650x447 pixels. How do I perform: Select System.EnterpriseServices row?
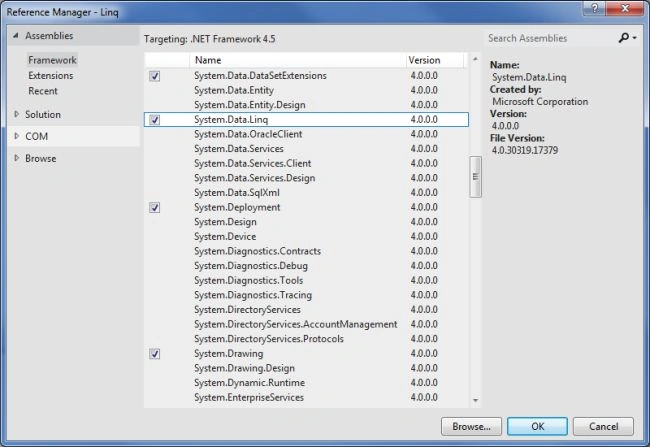[306, 397]
